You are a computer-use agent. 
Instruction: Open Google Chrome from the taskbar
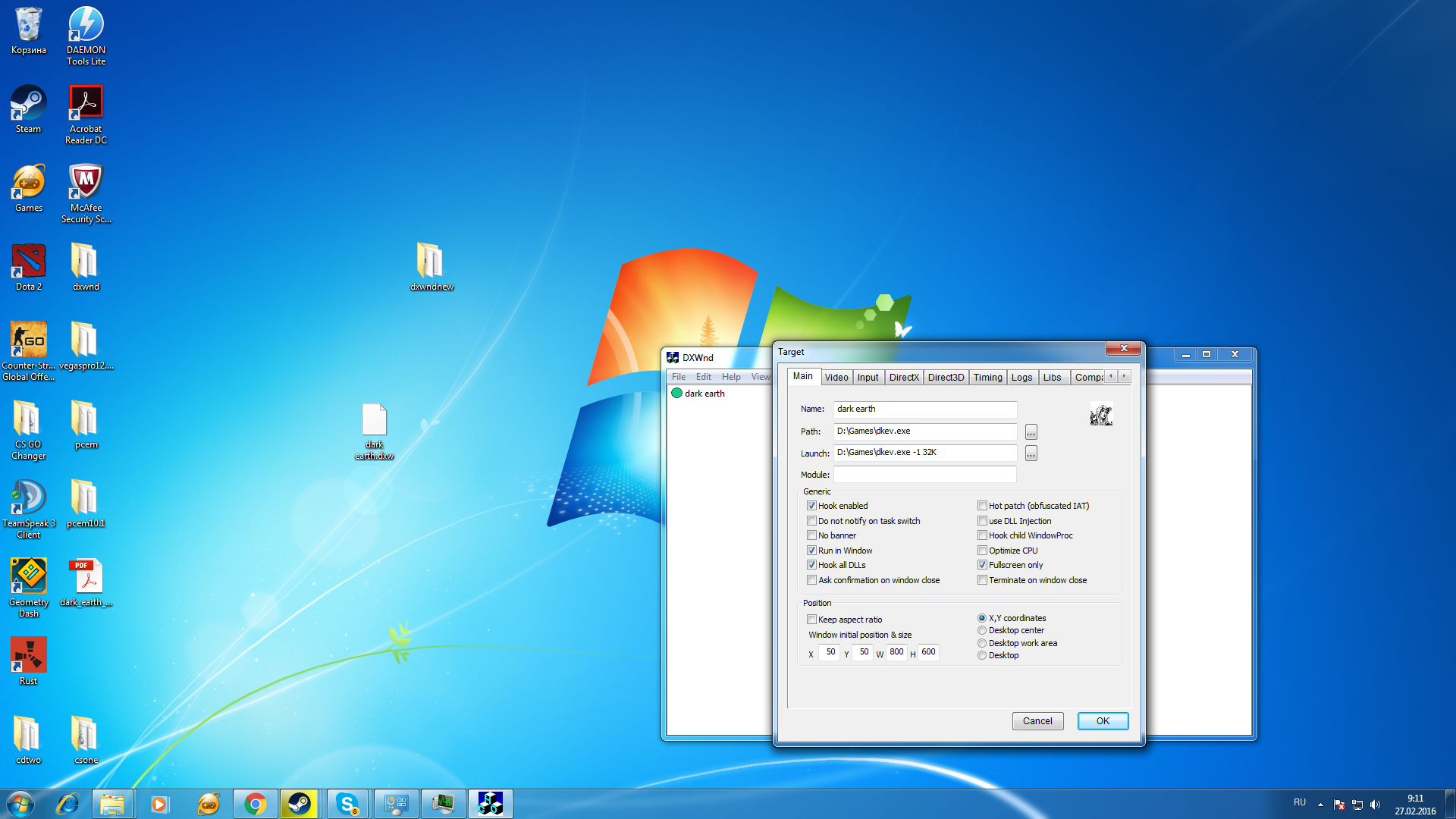coord(256,804)
